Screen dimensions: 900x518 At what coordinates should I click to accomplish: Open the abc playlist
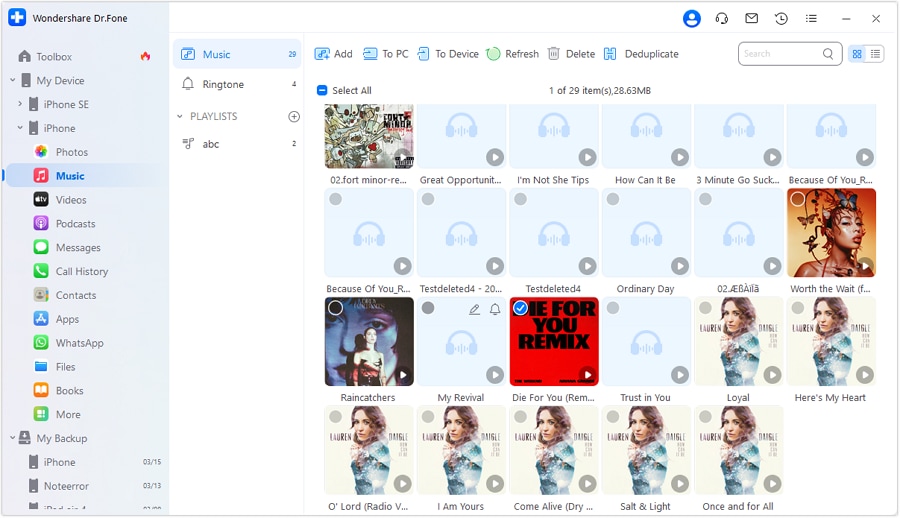(236, 144)
